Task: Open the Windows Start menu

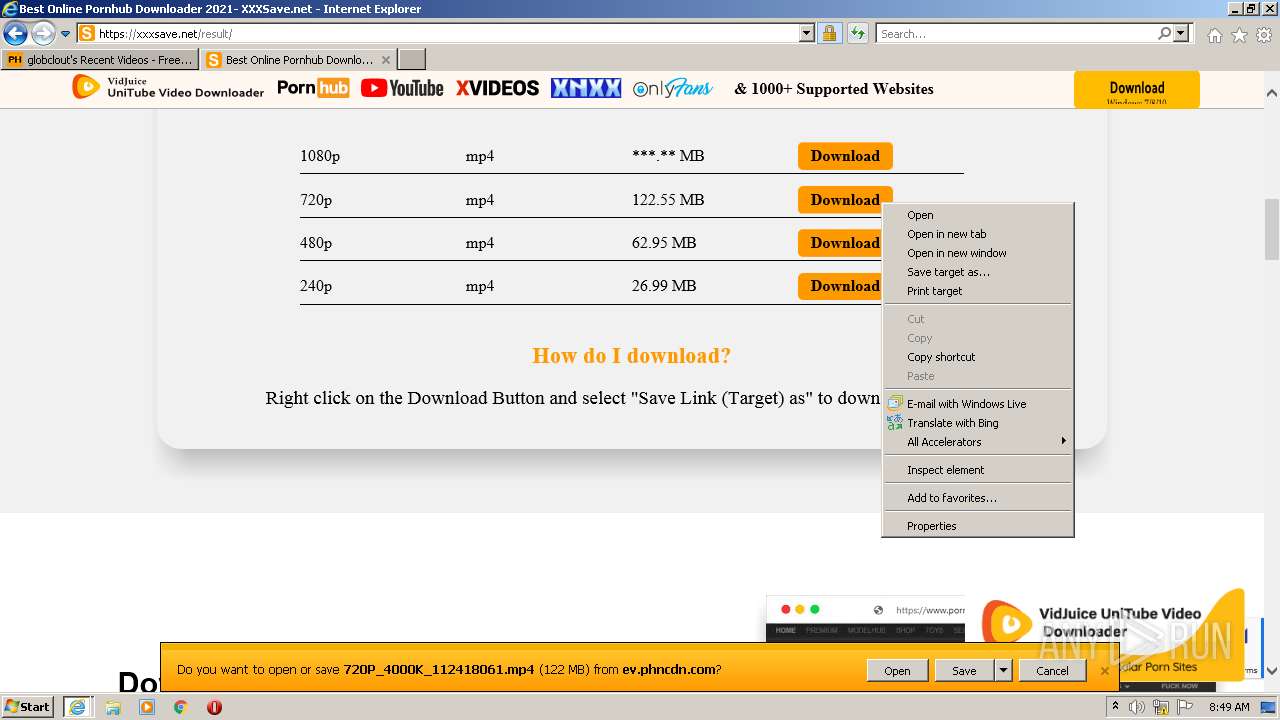Action: tap(28, 707)
